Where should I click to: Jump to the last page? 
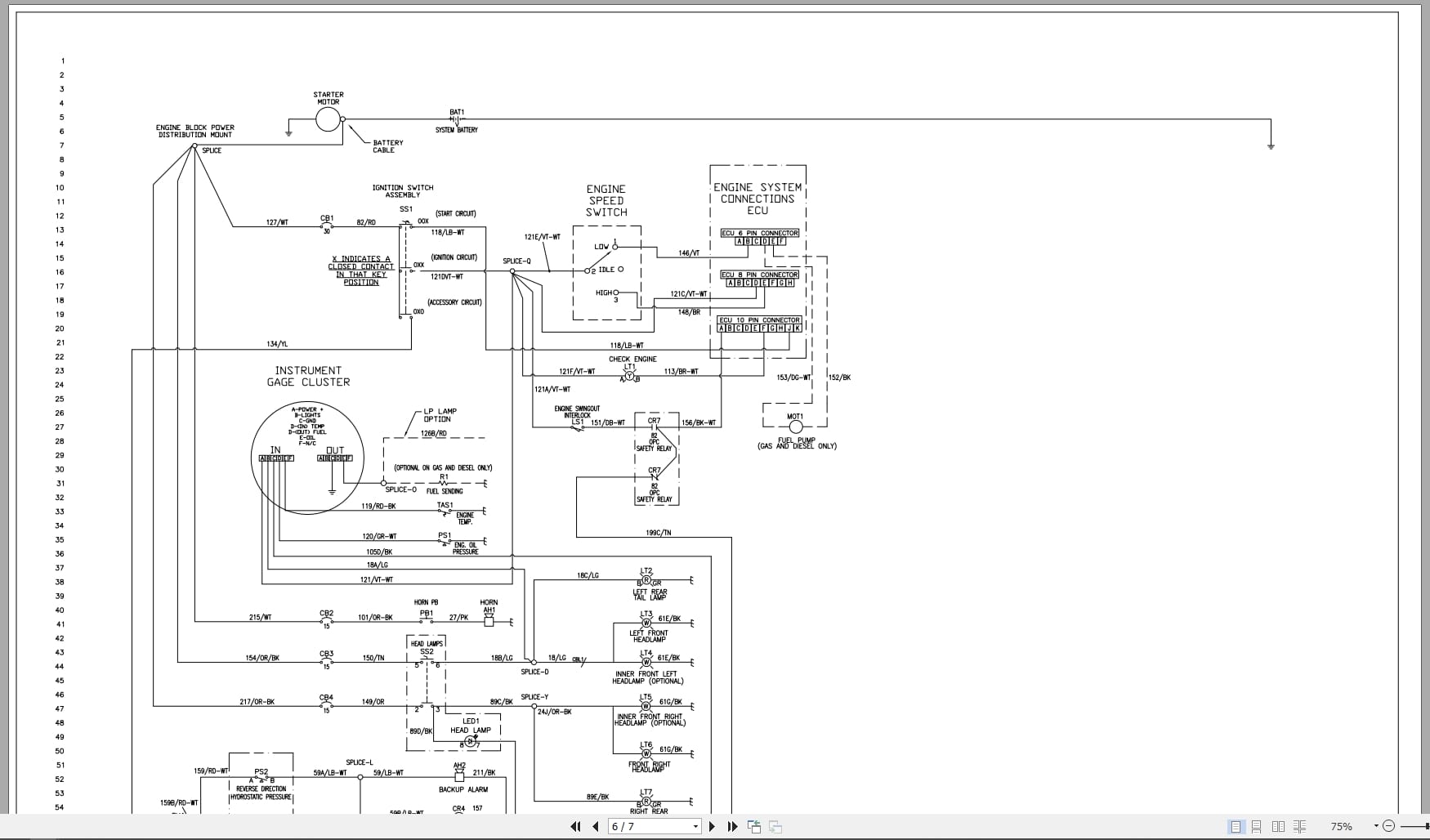point(732,826)
